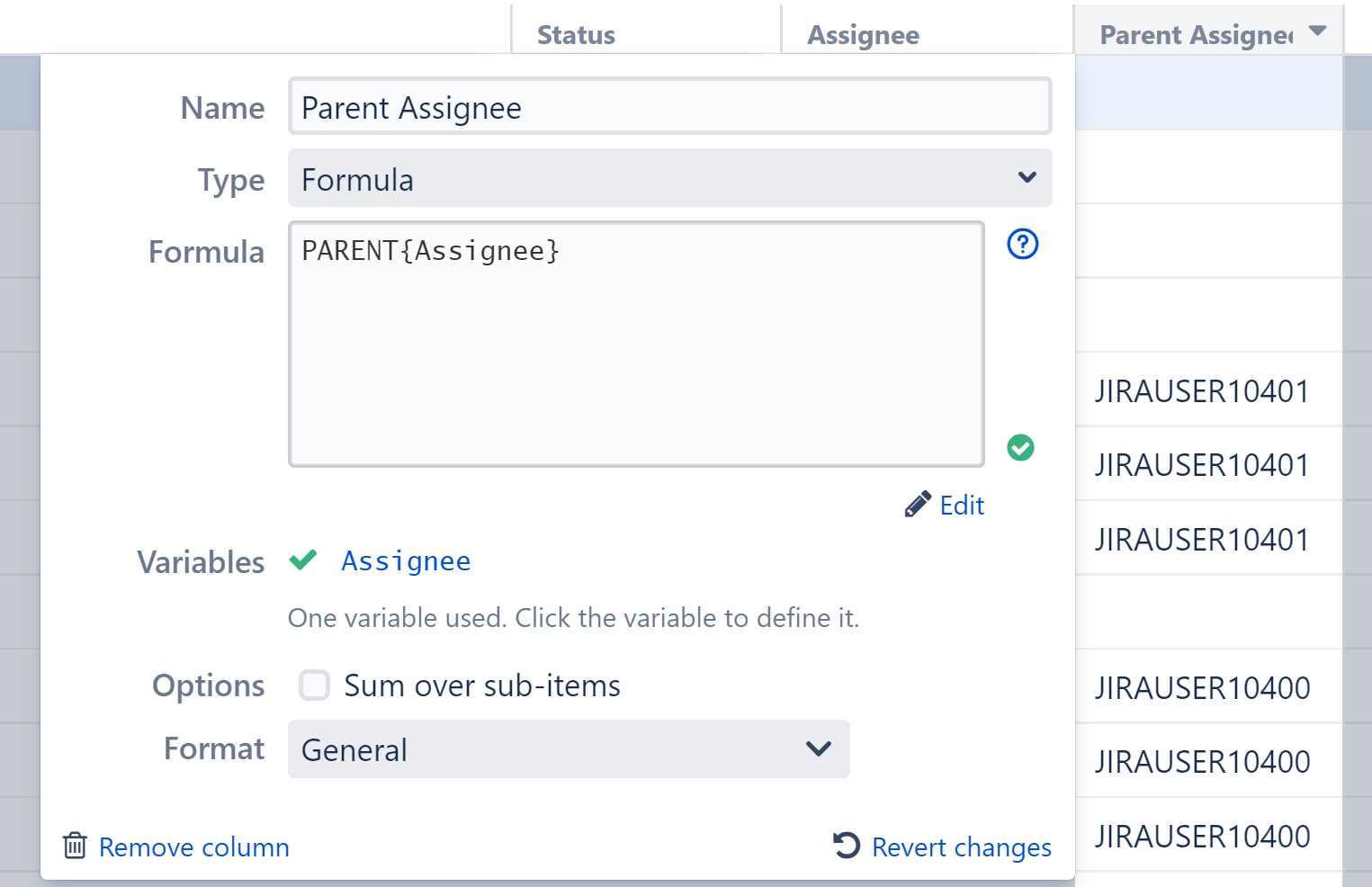Click the green checkmark validating the formula
This screenshot has width=1372, height=887.
pyautogui.click(x=1021, y=448)
